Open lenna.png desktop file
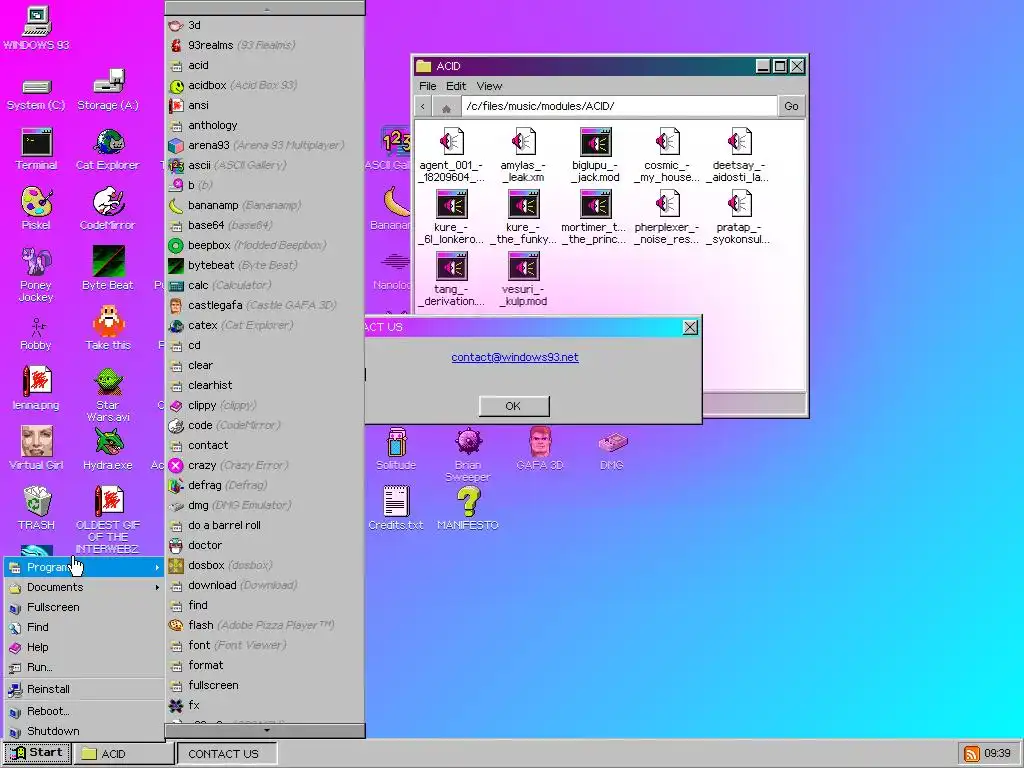1024x768 pixels. (36, 388)
